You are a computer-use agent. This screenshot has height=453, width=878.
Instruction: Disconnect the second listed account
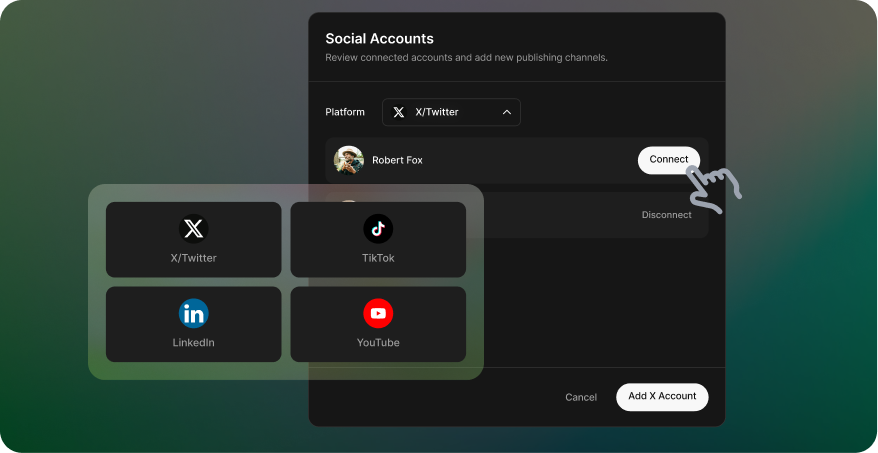[x=666, y=215]
